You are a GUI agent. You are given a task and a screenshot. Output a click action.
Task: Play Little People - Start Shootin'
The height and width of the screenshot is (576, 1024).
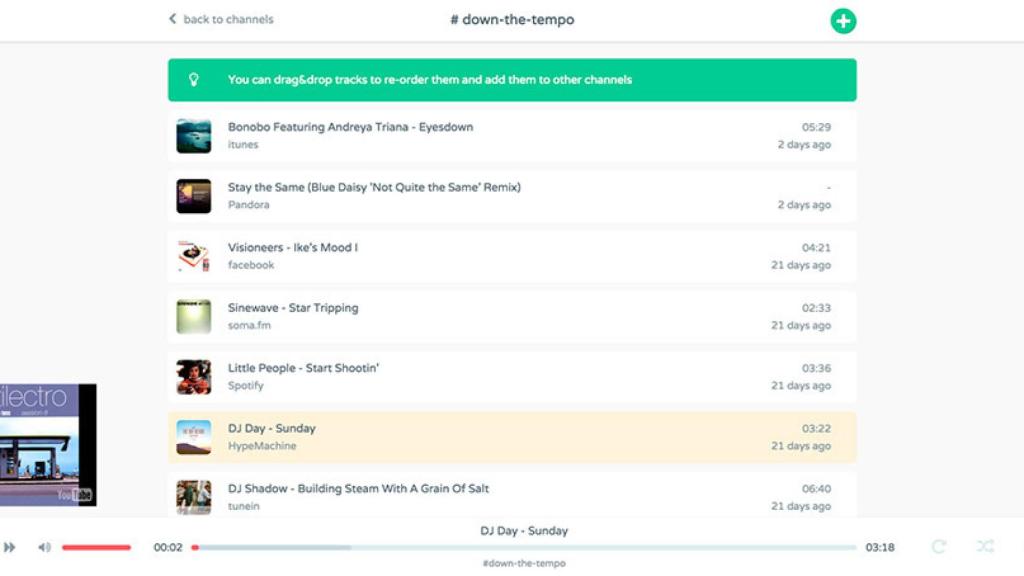pyautogui.click(x=303, y=368)
